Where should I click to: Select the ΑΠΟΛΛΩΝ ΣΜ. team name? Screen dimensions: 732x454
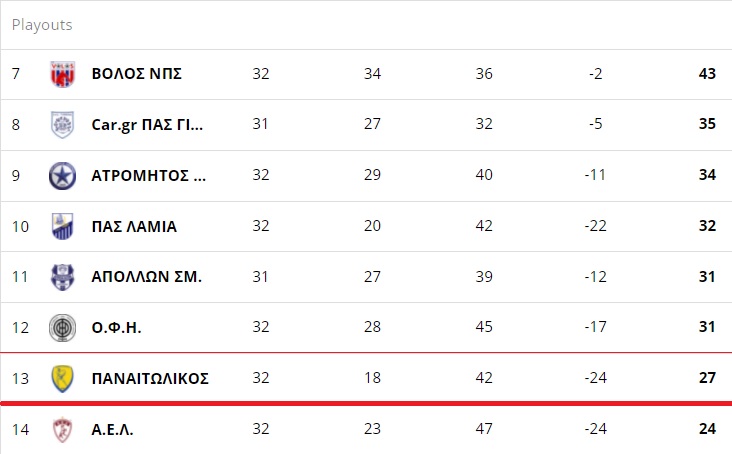[x=147, y=277]
